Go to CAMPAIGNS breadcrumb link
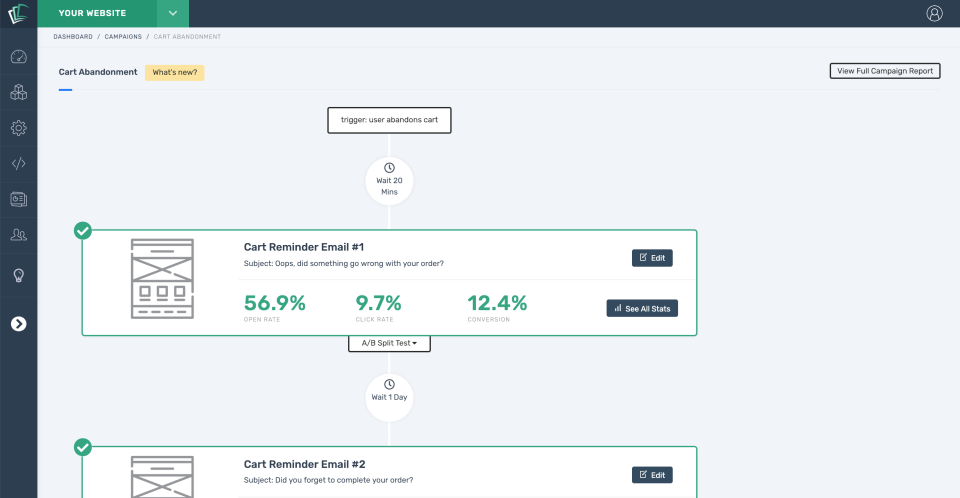The width and height of the screenshot is (960, 498). [x=123, y=37]
